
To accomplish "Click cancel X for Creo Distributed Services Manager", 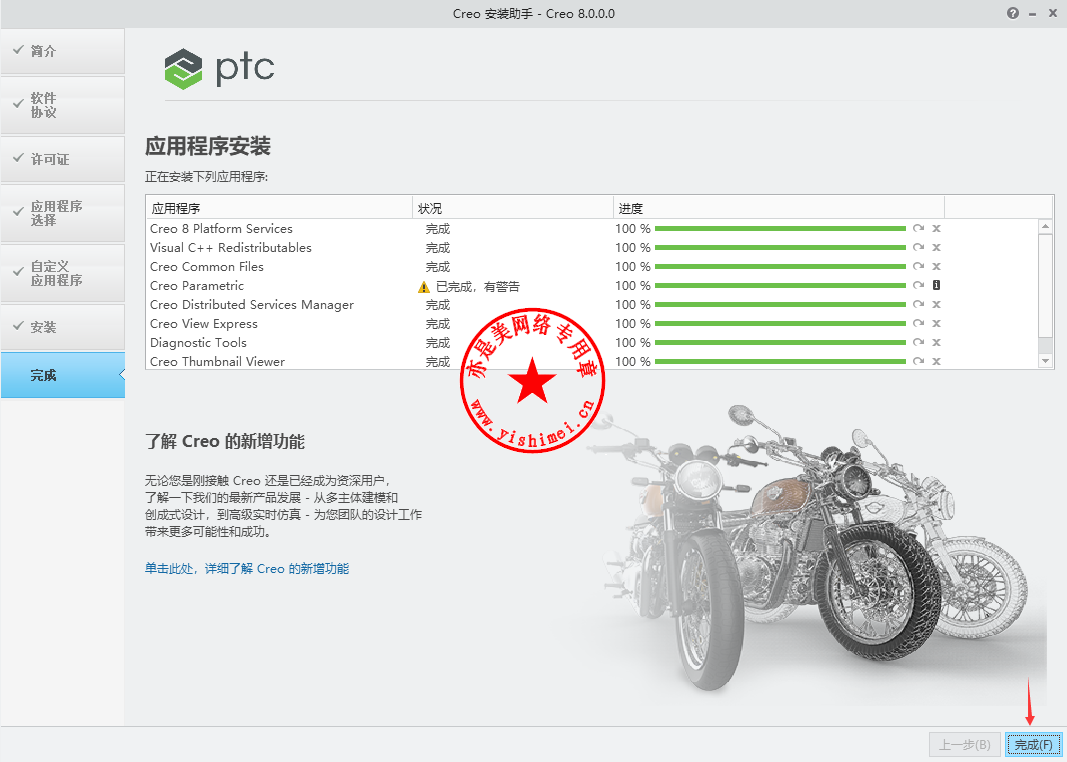I will coord(936,305).
